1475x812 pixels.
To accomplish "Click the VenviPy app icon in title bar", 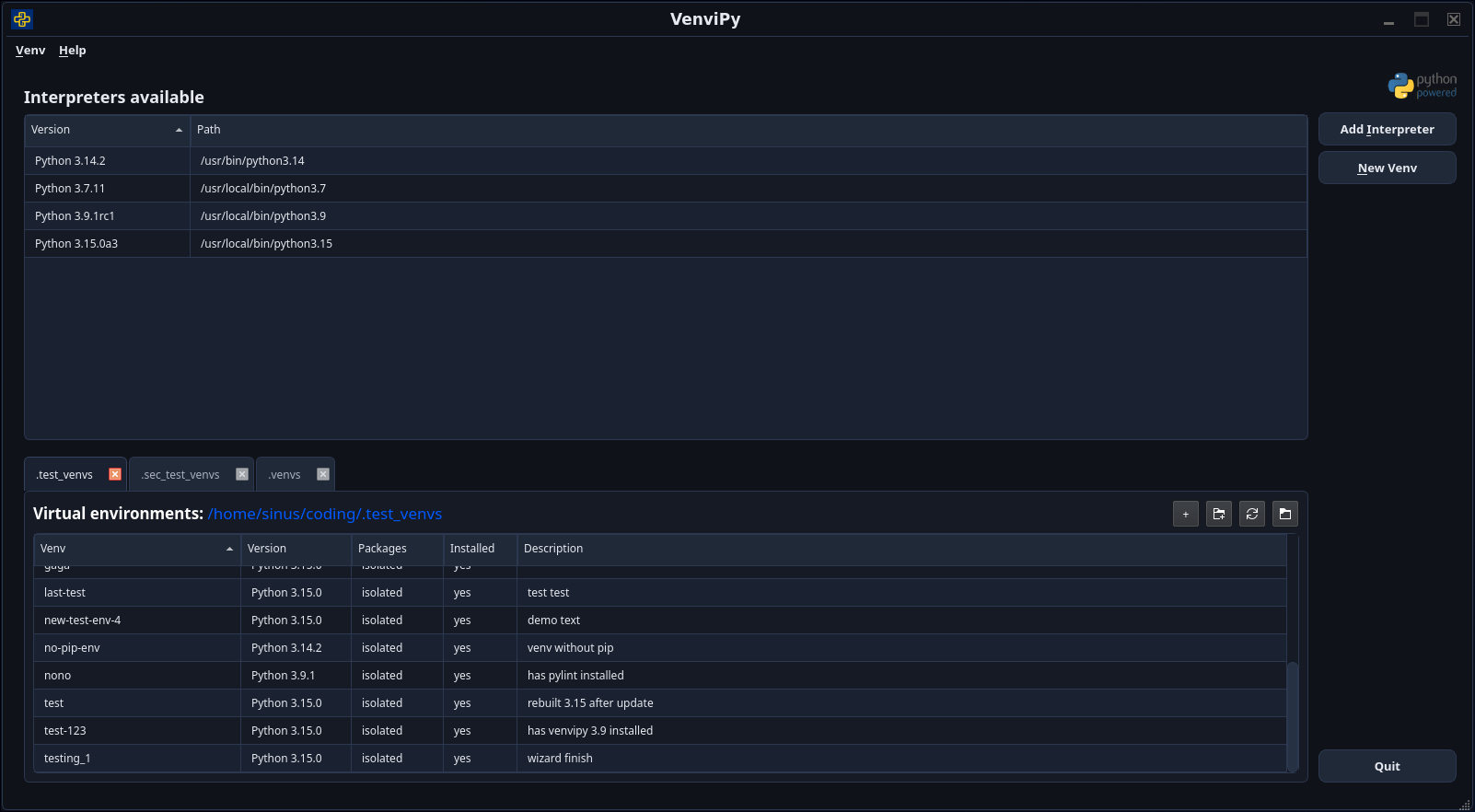I will click(22, 18).
